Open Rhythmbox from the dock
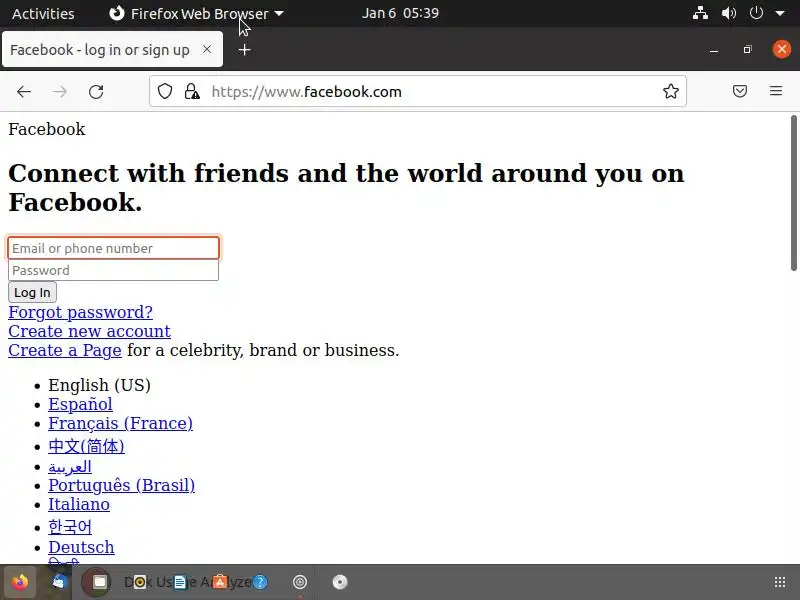Viewport: 800px width, 600px height. click(x=139, y=582)
